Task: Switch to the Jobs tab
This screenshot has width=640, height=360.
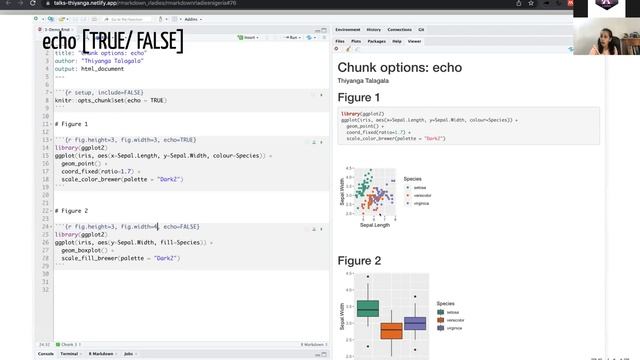Action: coord(129,354)
